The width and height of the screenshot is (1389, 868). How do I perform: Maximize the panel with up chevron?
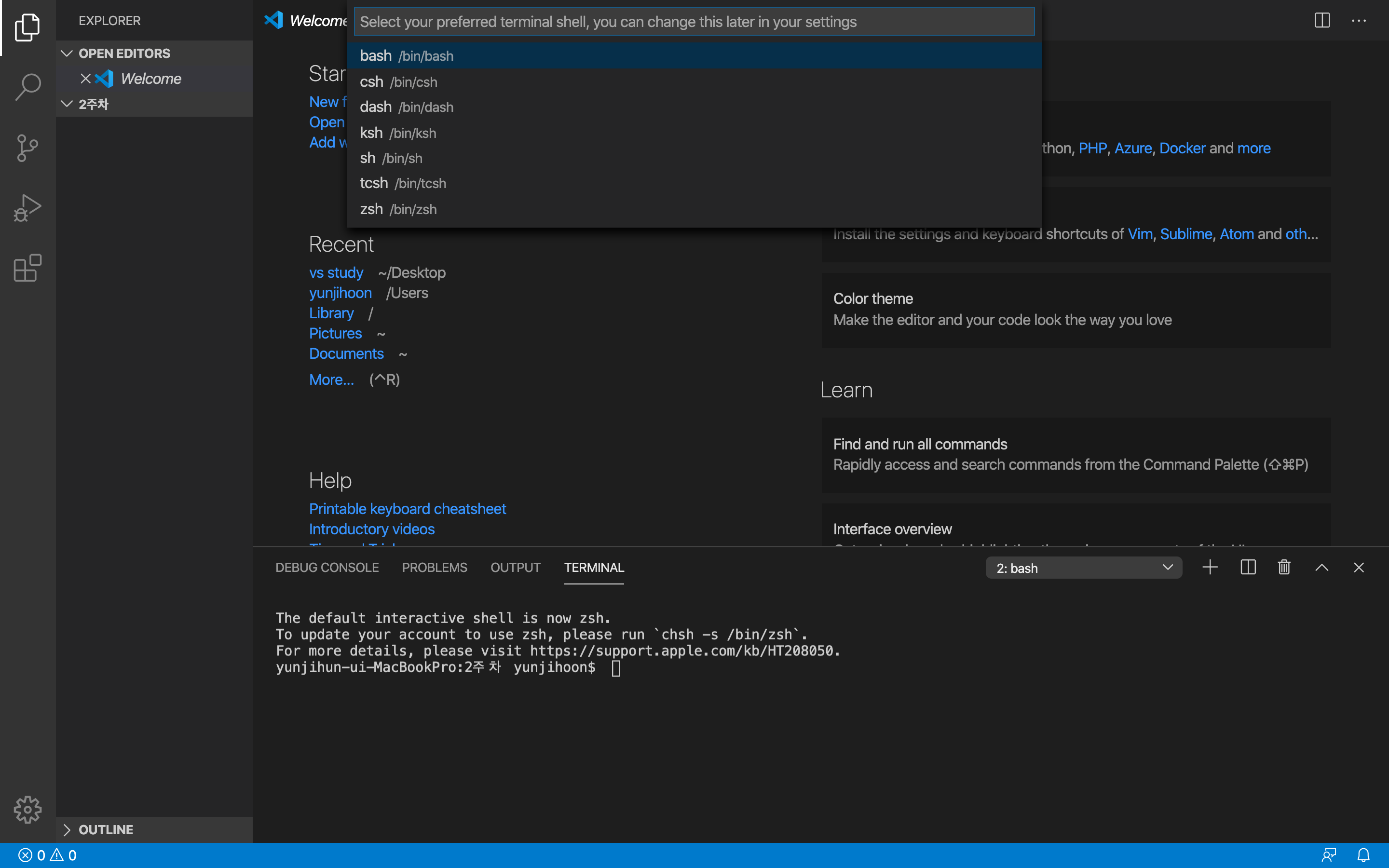pyautogui.click(x=1321, y=567)
